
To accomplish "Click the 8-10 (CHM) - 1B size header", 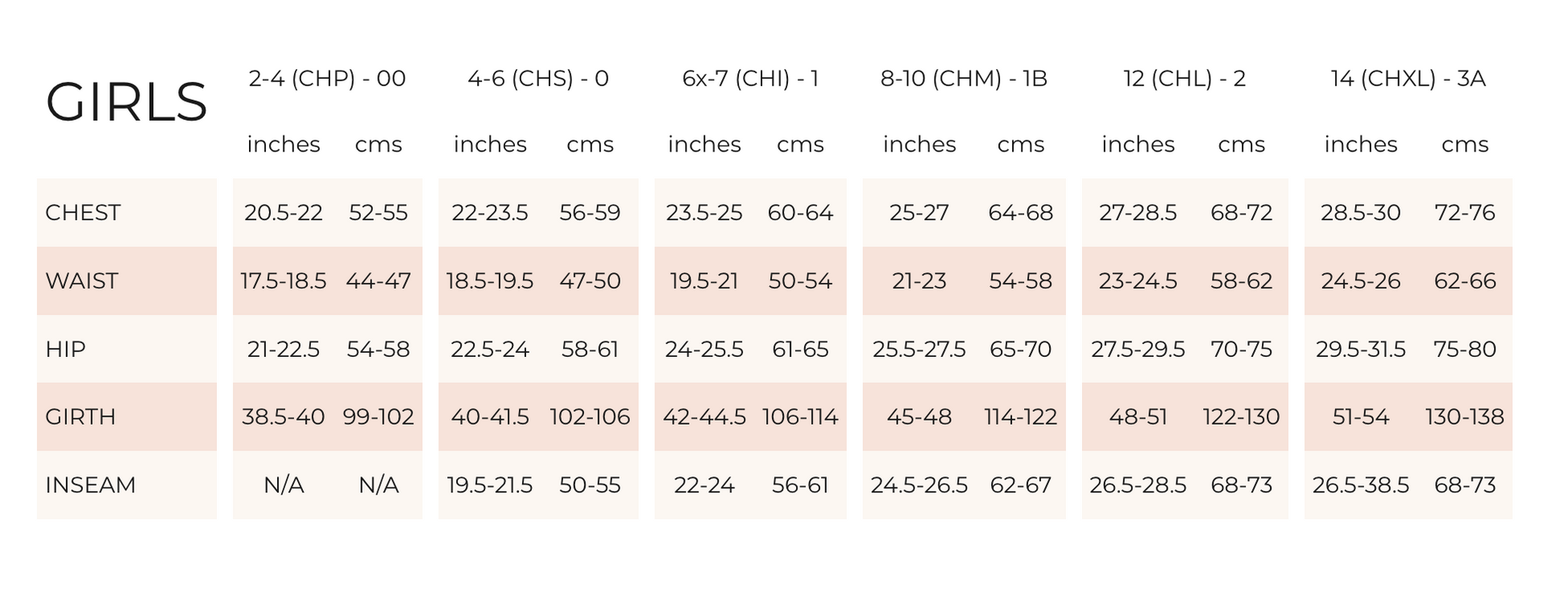I will [x=964, y=78].
